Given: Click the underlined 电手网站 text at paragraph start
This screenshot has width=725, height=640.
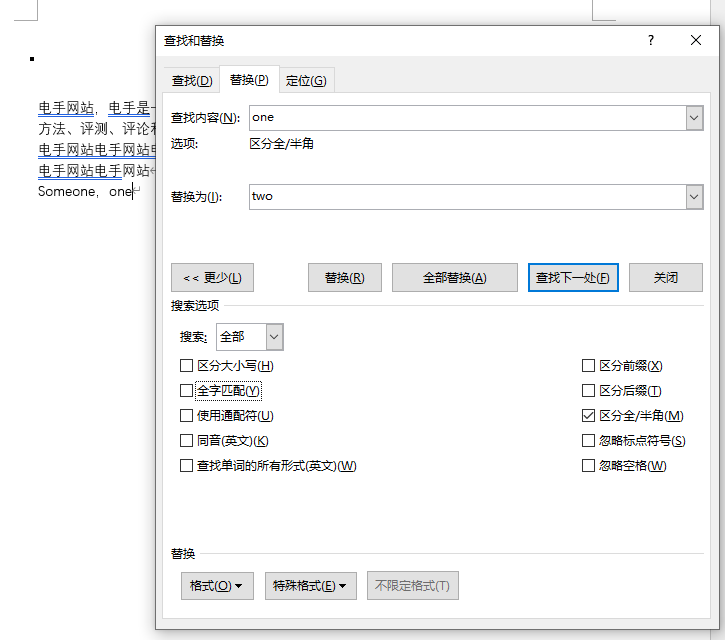Looking at the screenshot, I should point(66,108).
